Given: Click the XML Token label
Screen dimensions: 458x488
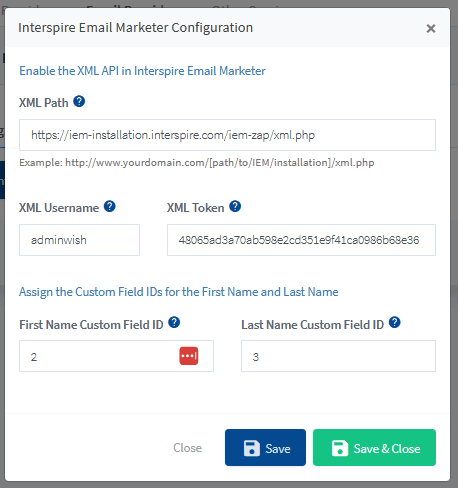Looking at the screenshot, I should [x=196, y=208].
